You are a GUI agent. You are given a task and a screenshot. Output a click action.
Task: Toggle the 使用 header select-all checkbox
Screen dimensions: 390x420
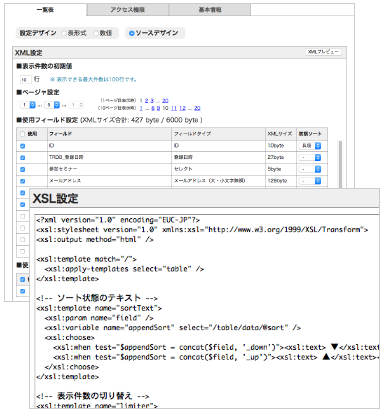coord(23,134)
